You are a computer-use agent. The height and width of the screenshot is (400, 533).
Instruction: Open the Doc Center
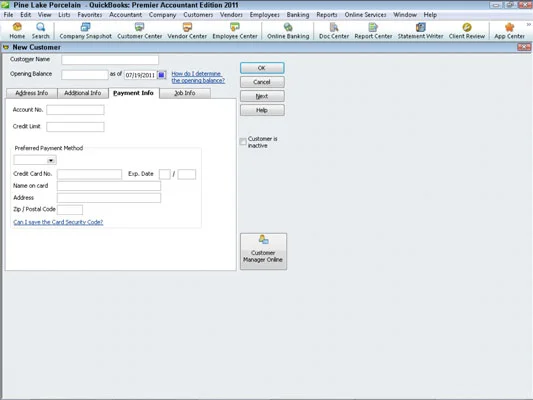334,31
